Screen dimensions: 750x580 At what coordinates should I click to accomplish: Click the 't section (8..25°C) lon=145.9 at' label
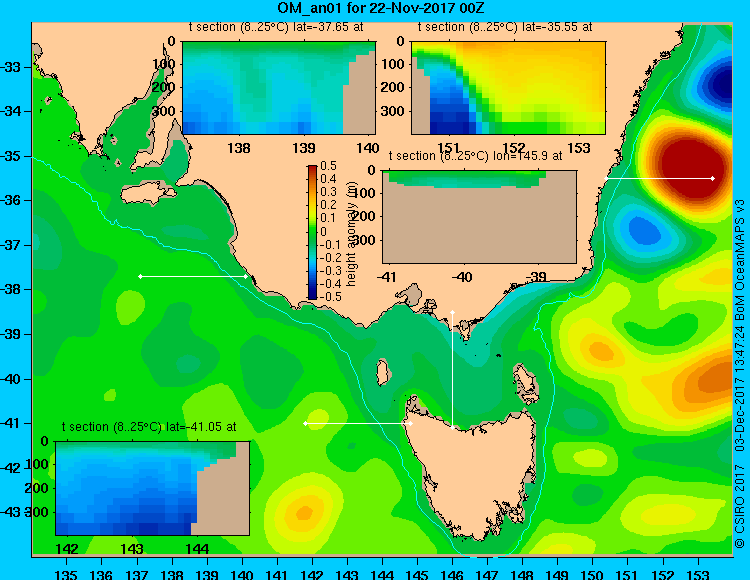coord(475,156)
